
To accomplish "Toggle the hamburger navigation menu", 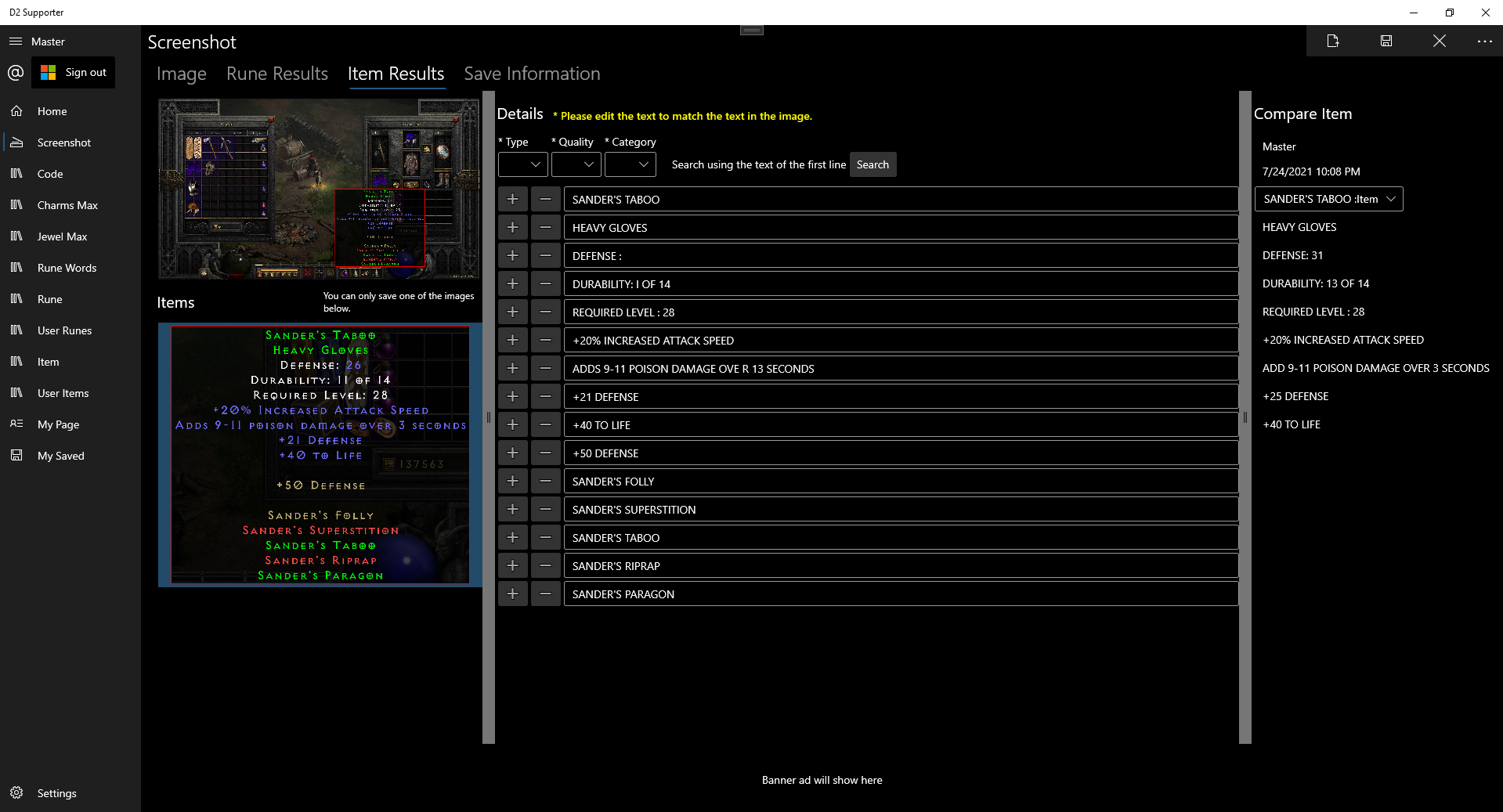I will (x=16, y=42).
